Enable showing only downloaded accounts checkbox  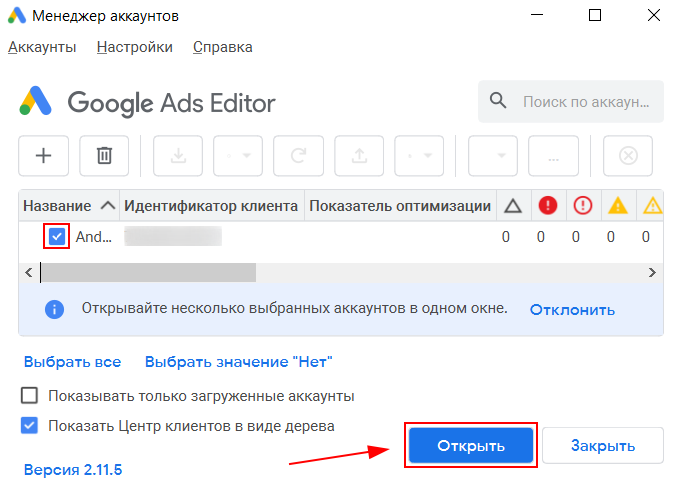click(x=30, y=396)
